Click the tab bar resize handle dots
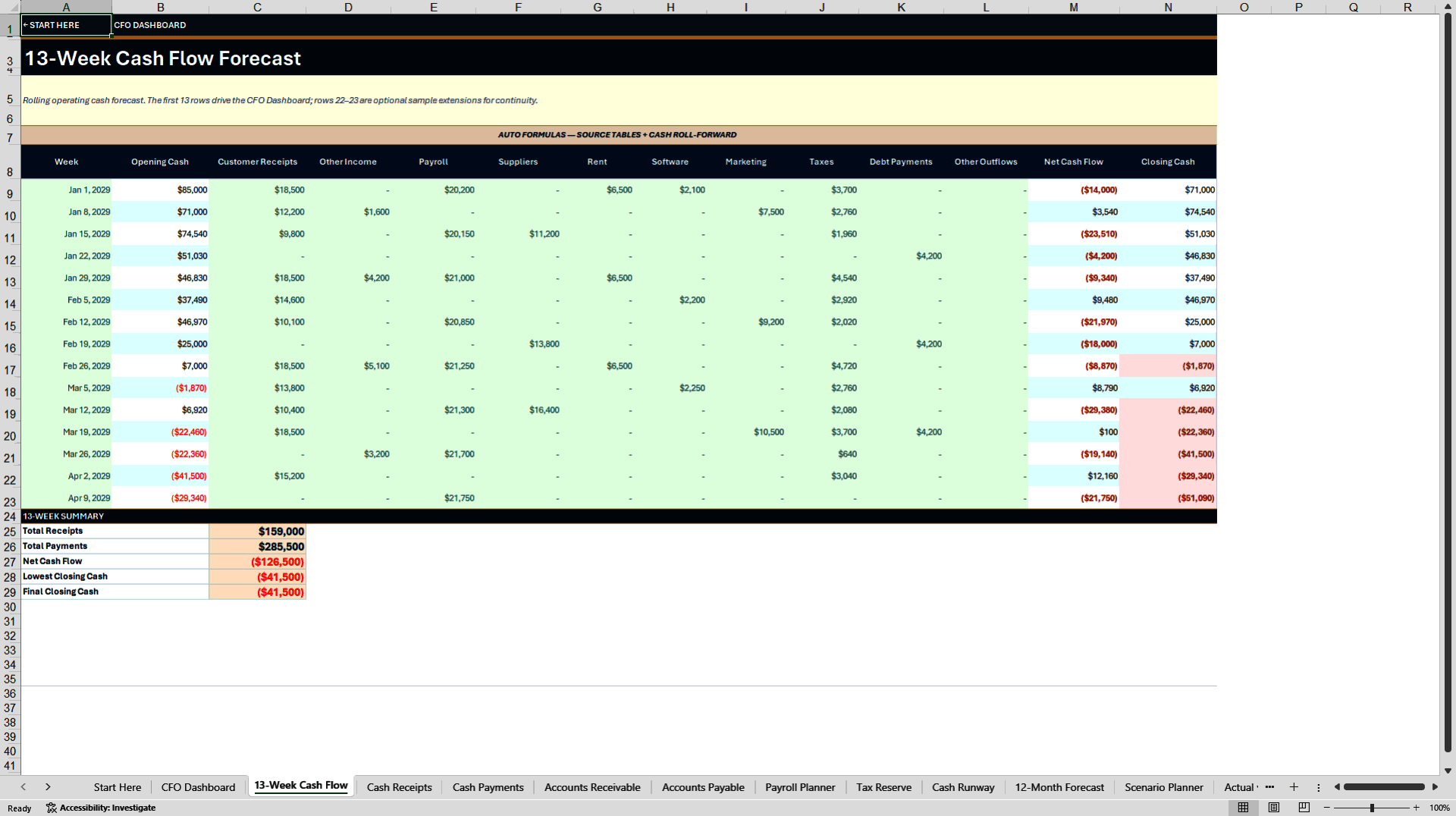Image resolution: width=1456 pixels, height=816 pixels. 1319,787
